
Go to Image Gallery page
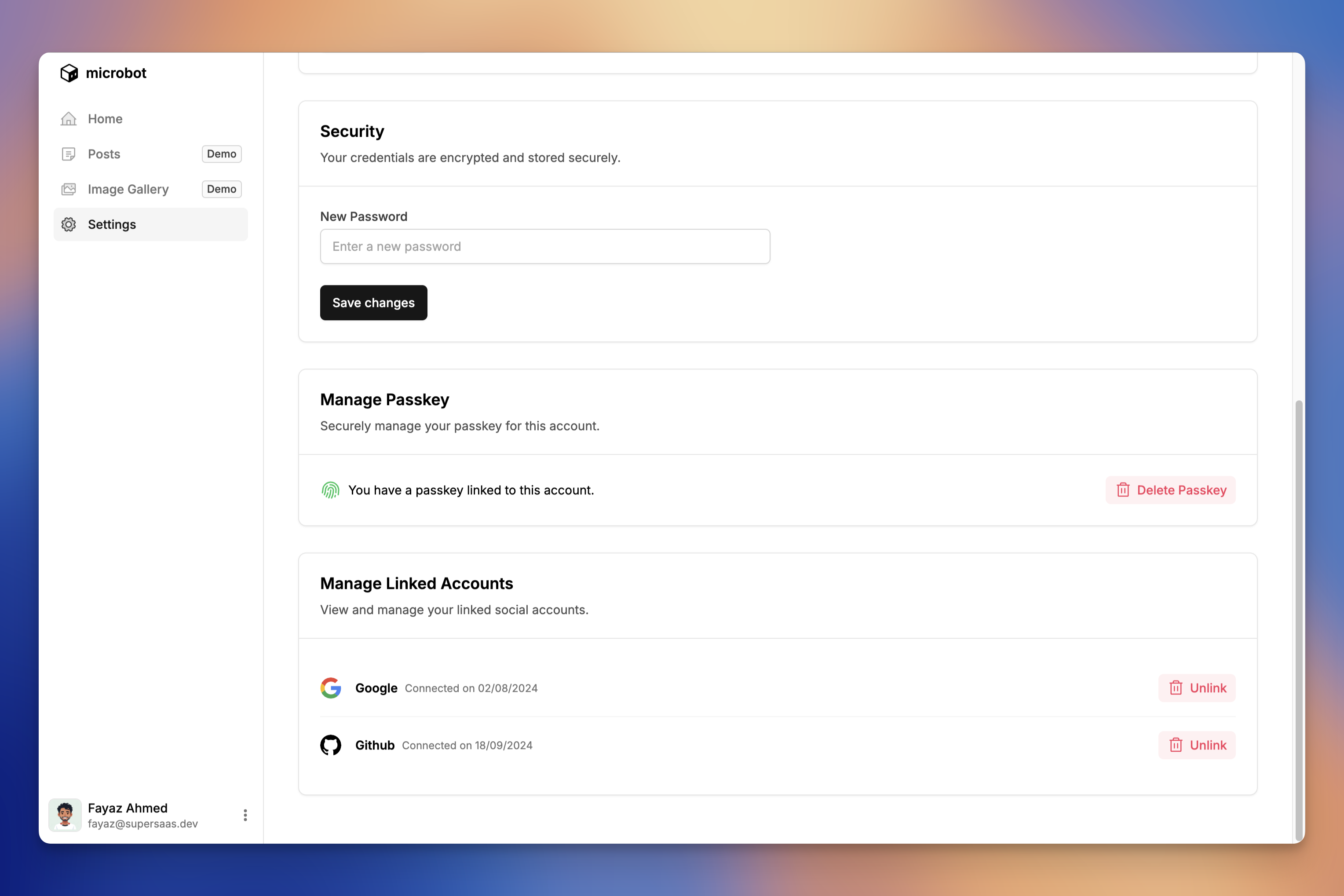(x=128, y=189)
